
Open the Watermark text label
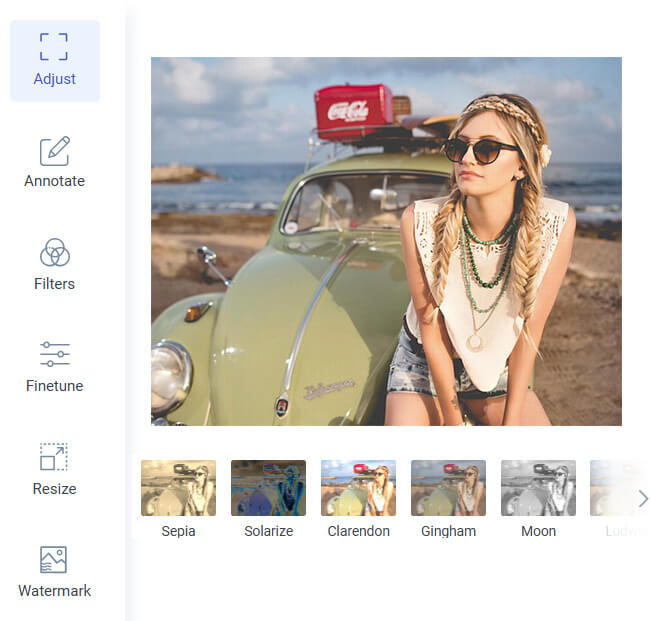pos(54,591)
